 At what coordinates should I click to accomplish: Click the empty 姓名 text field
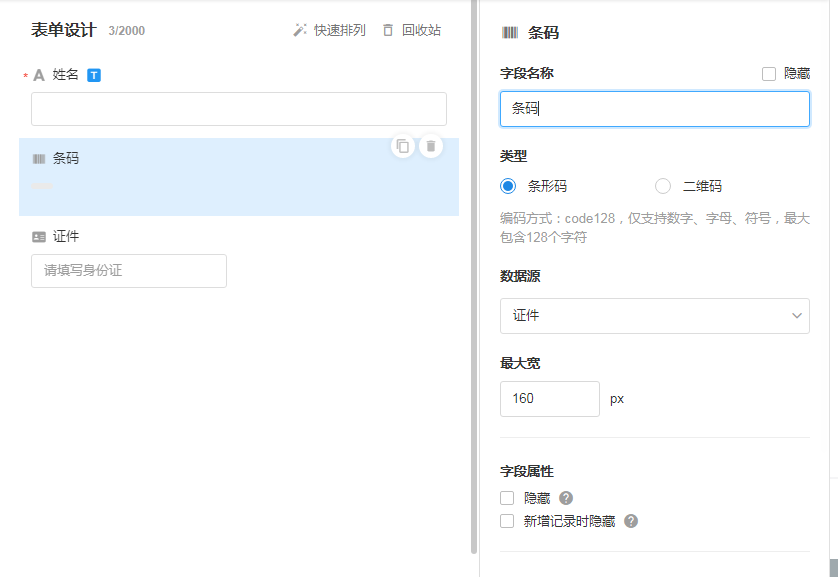click(238, 109)
